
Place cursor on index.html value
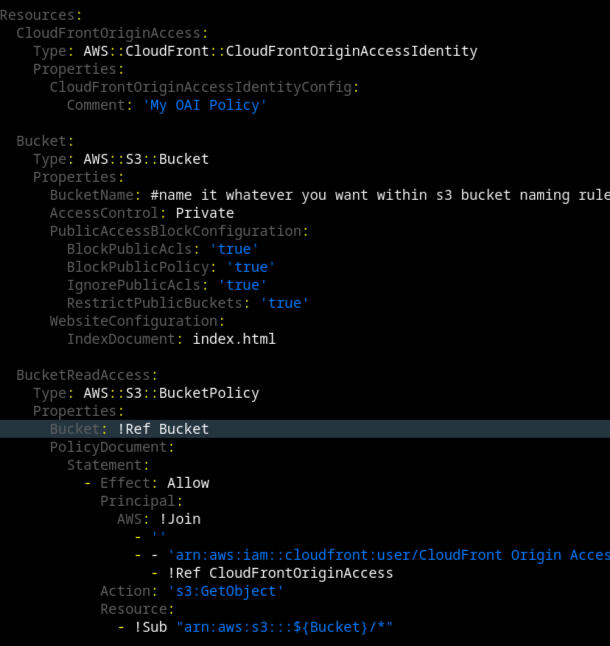tap(234, 339)
